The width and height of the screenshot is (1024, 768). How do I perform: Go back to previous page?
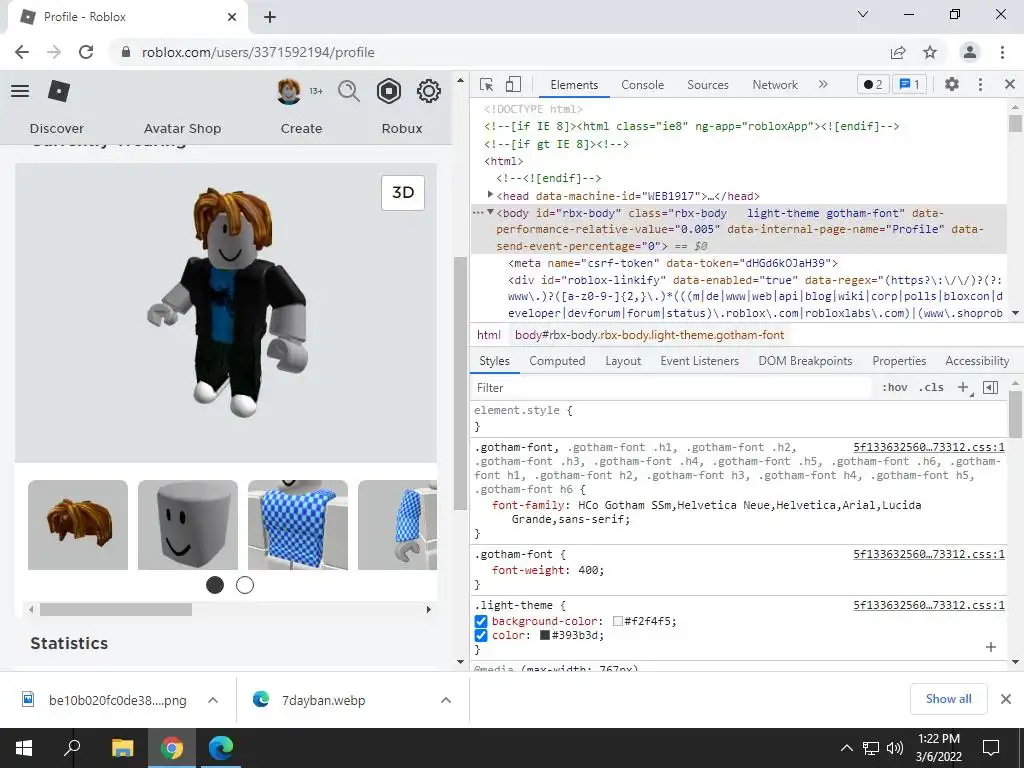22,52
